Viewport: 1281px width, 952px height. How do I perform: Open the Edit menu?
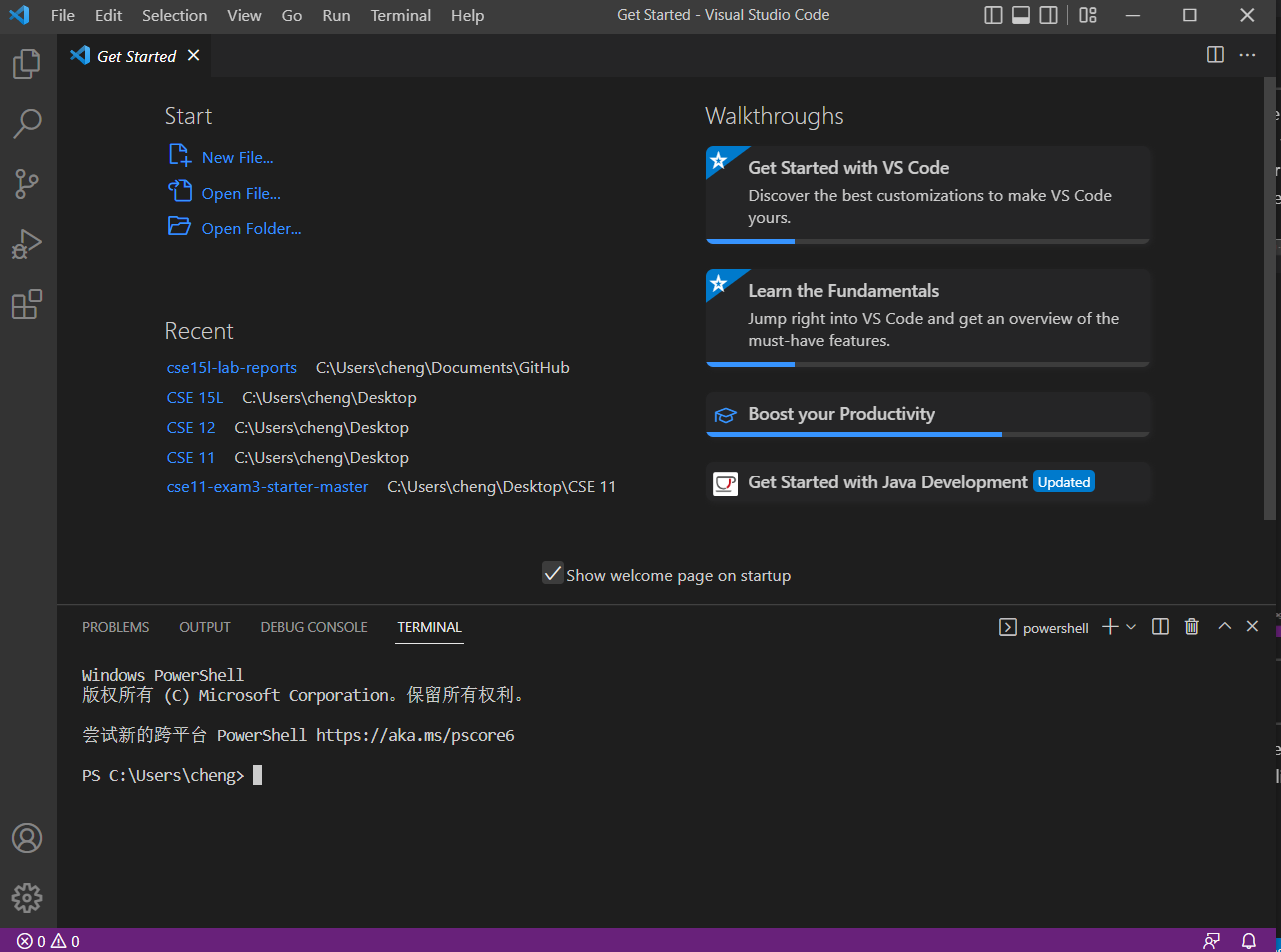tap(108, 15)
